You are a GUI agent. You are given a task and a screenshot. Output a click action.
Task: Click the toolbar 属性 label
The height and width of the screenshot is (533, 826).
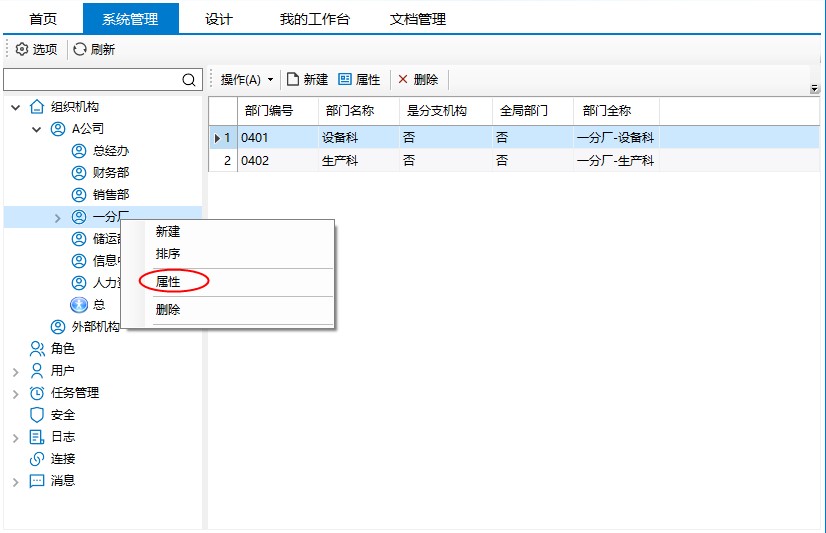pos(368,79)
